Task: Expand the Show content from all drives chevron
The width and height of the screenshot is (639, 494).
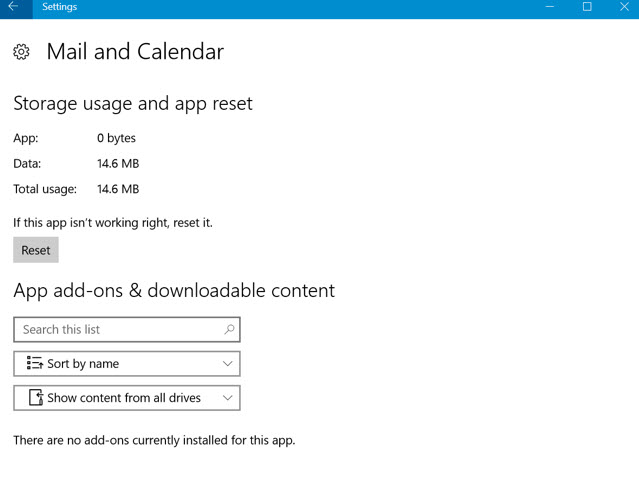Action: pyautogui.click(x=228, y=397)
